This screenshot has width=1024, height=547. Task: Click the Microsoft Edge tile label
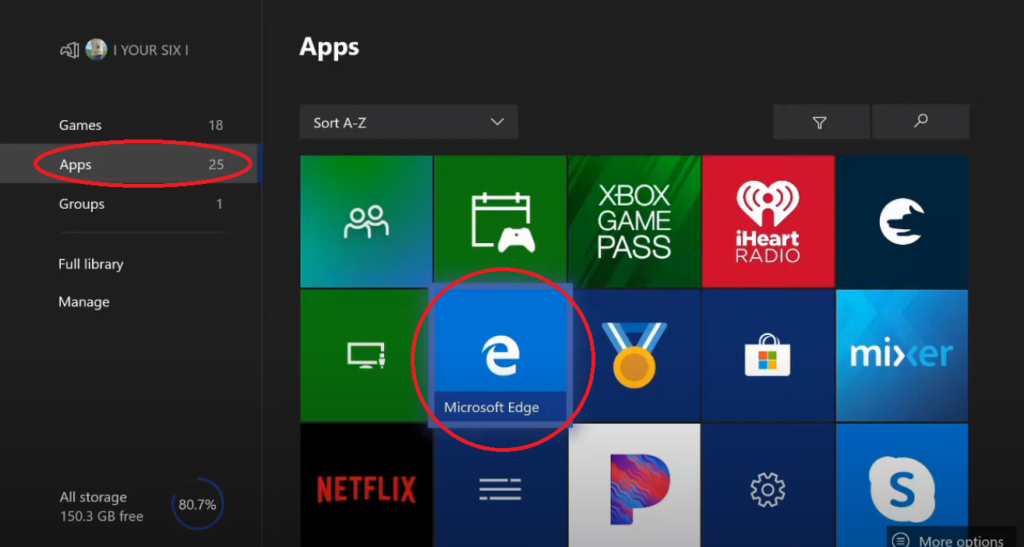coord(491,407)
